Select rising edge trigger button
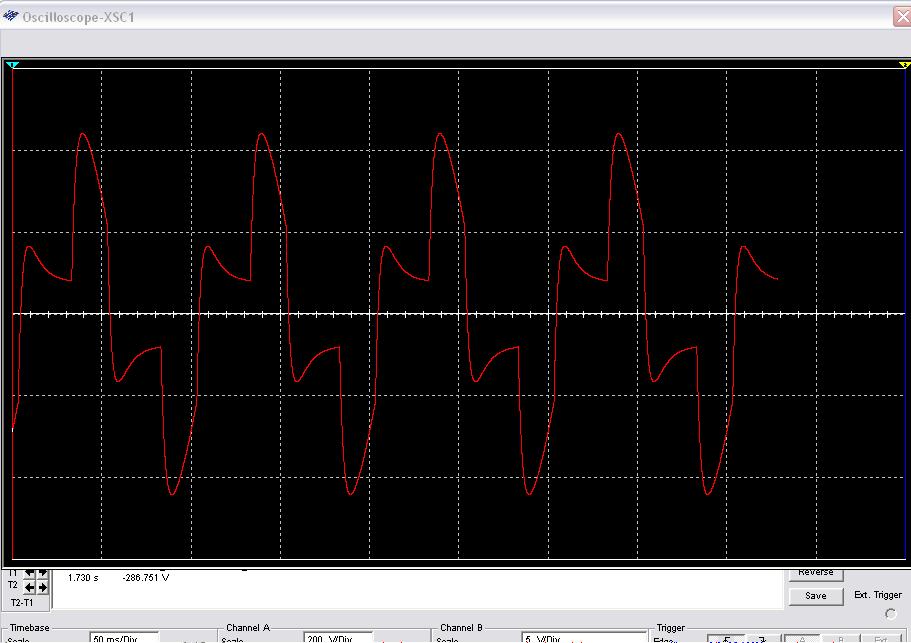The height and width of the screenshot is (643, 911). 728,639
